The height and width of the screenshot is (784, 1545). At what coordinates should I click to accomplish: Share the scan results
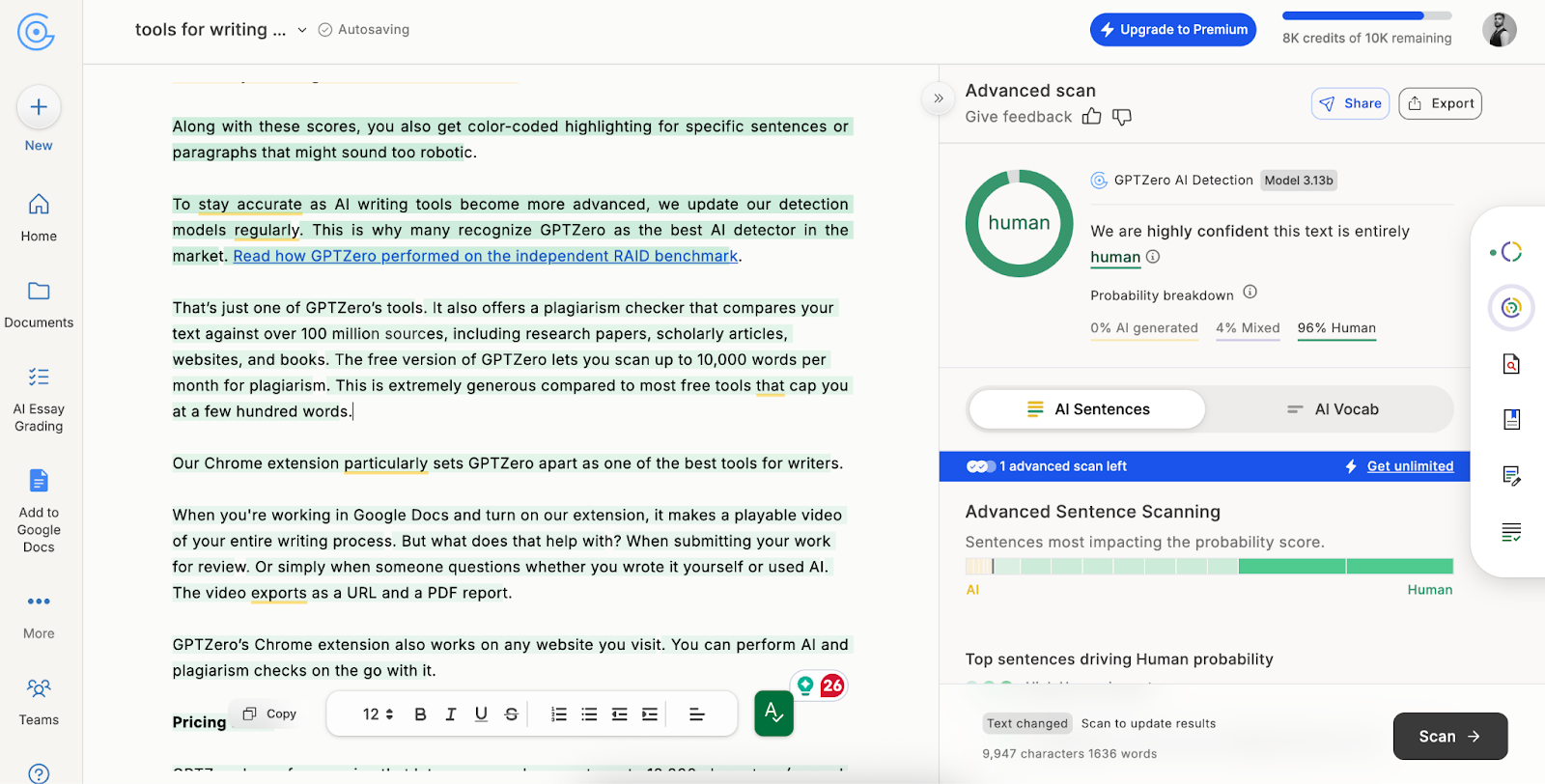pyautogui.click(x=1350, y=103)
